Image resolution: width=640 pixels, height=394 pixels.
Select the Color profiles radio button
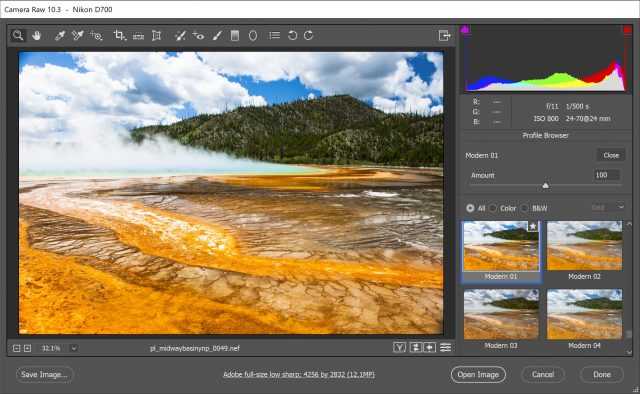(493, 208)
